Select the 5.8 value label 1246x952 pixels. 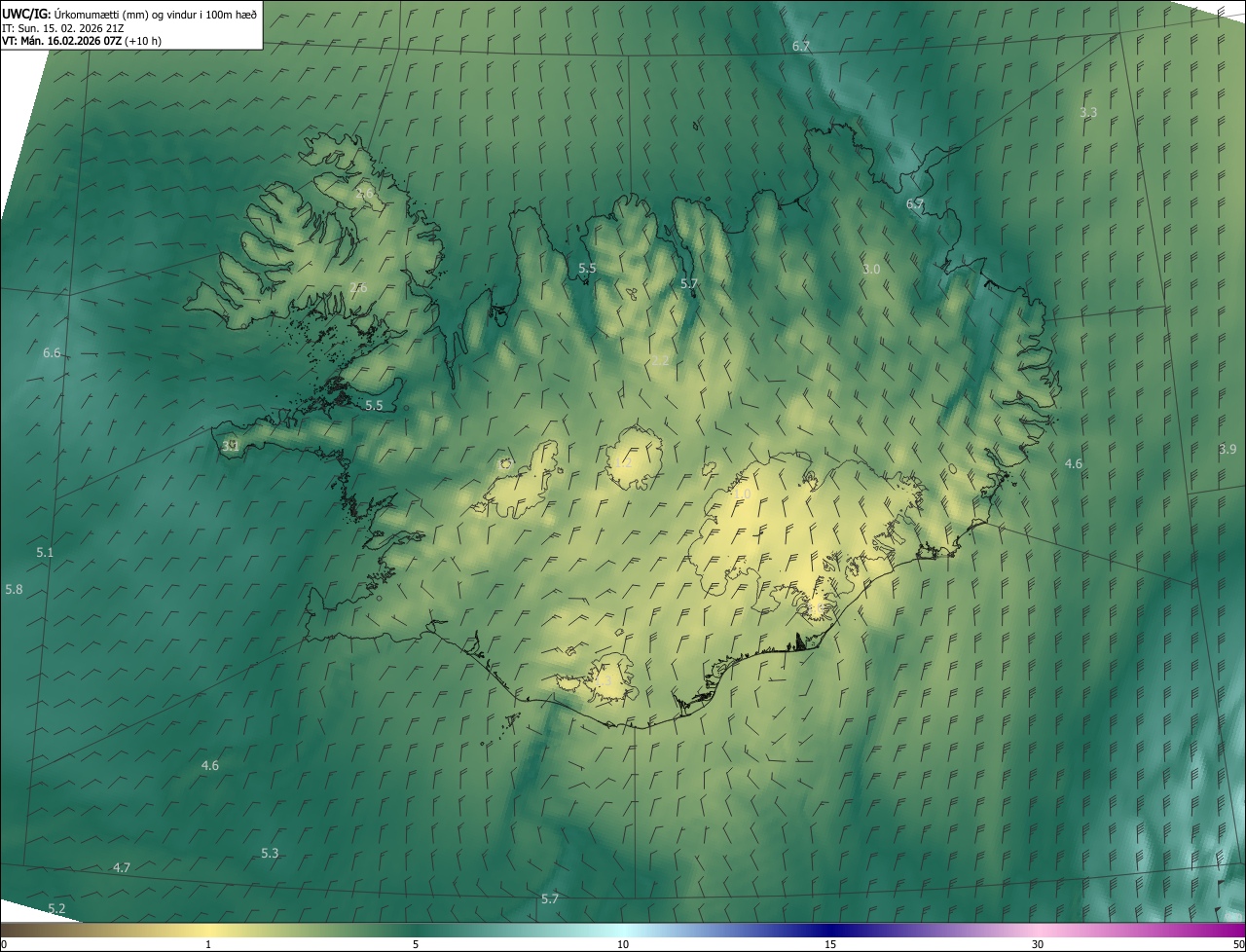pyautogui.click(x=14, y=590)
